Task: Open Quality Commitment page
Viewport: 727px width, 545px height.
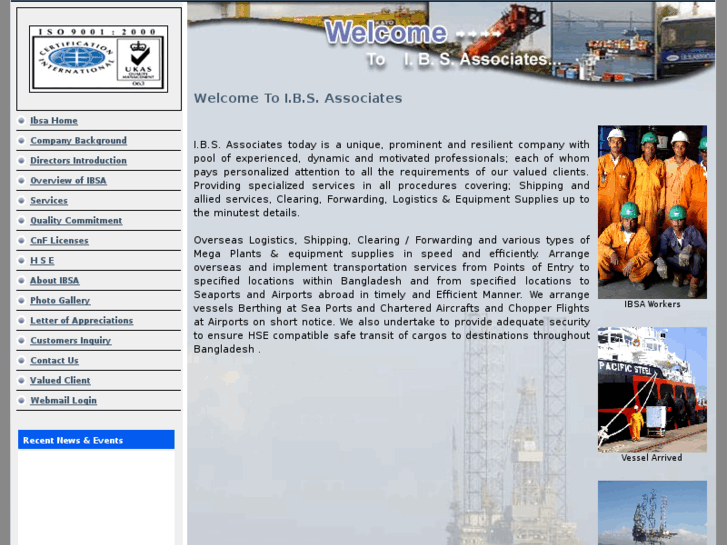Action: coord(76,220)
